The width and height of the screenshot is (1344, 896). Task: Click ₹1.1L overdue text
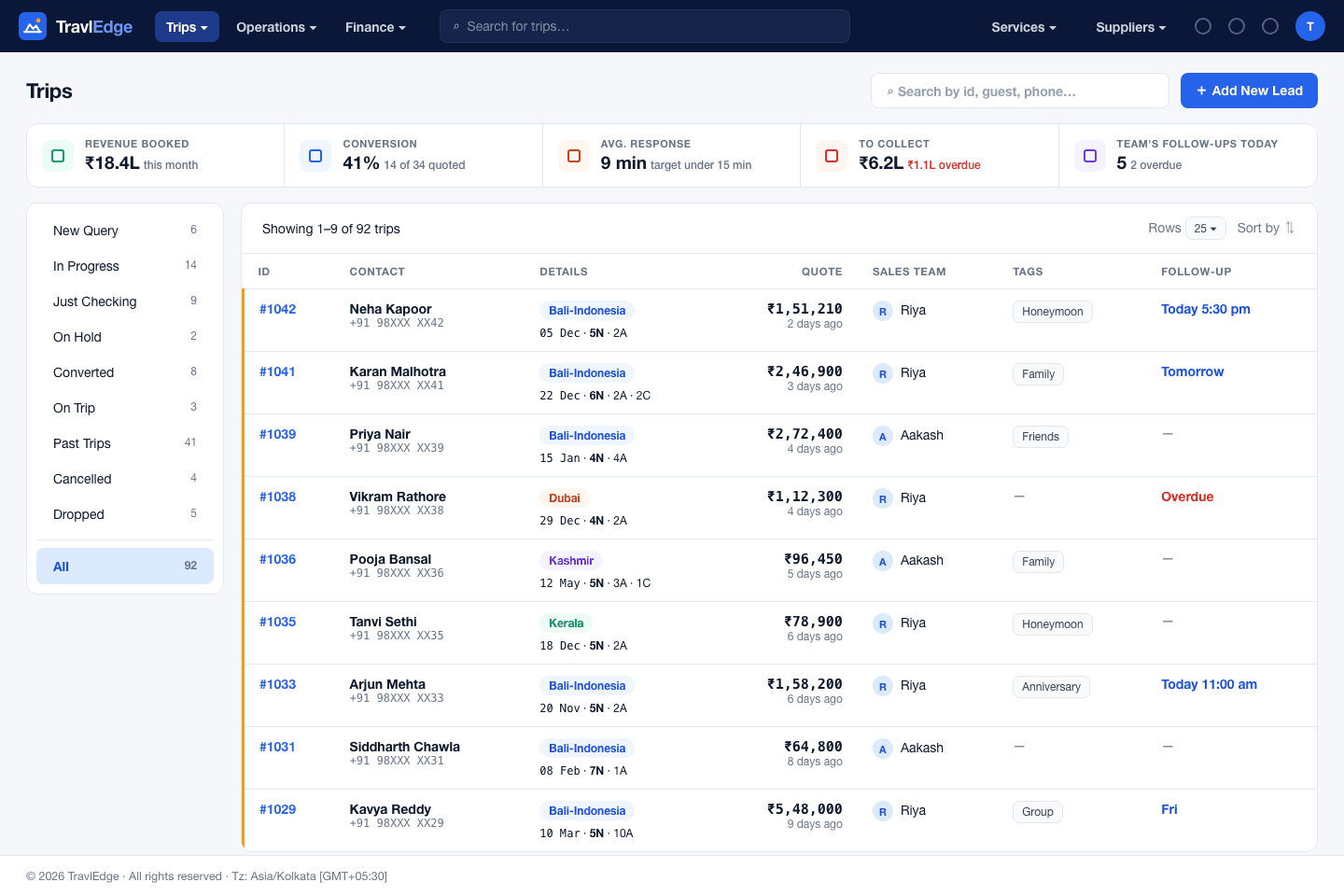[944, 165]
